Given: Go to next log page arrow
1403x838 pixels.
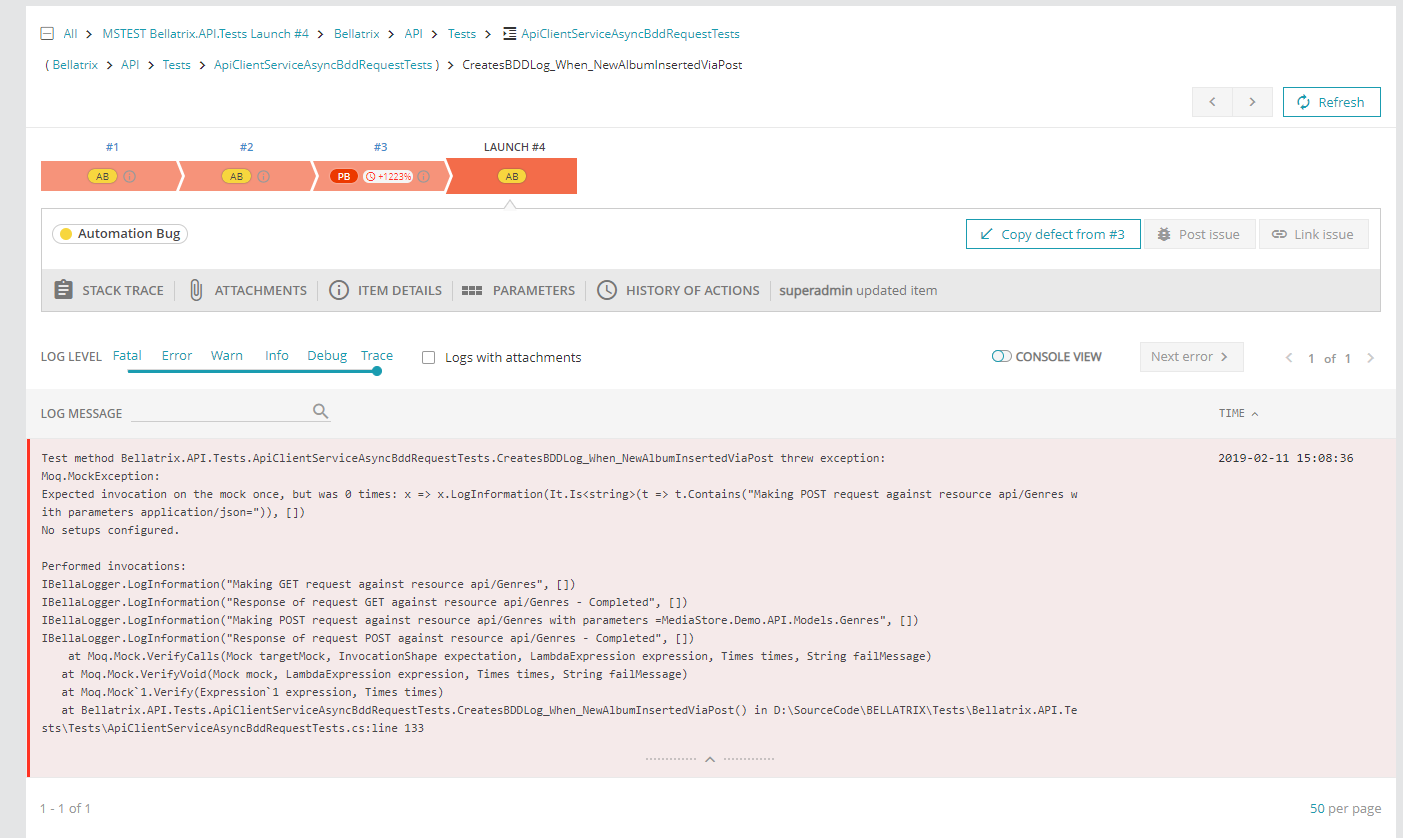Looking at the screenshot, I should (1370, 358).
